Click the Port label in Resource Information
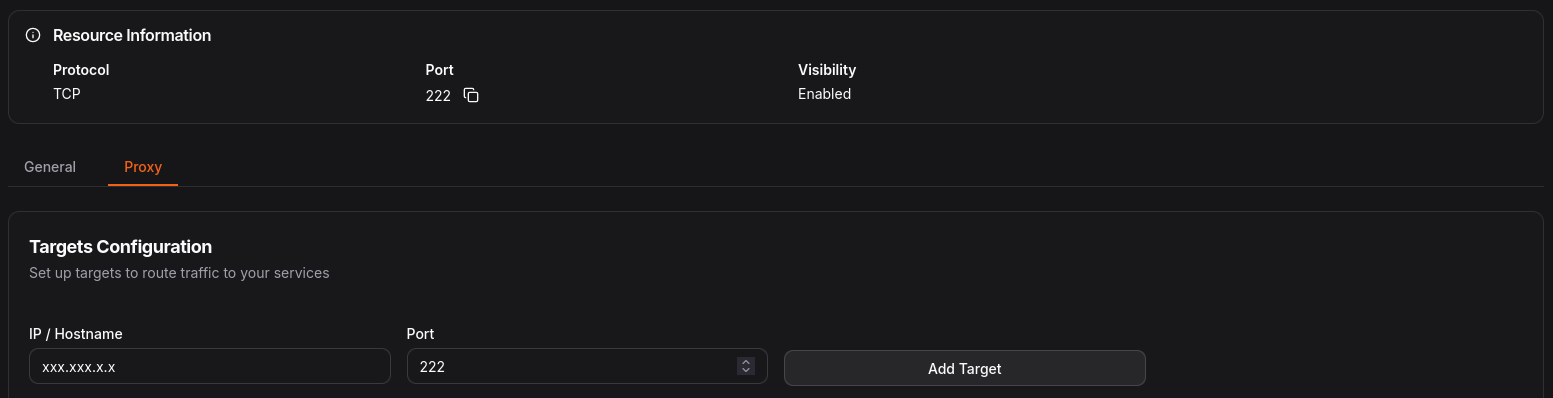The image size is (1553, 398). (439, 70)
